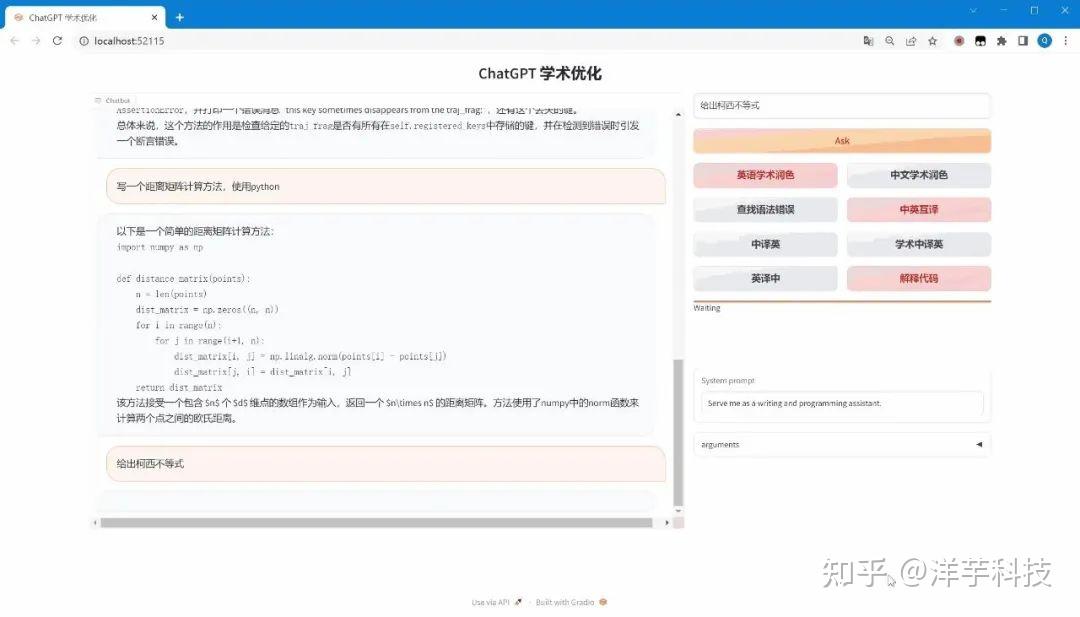Bookmark the page using the star icon
This screenshot has height=617, width=1080.
(932, 41)
